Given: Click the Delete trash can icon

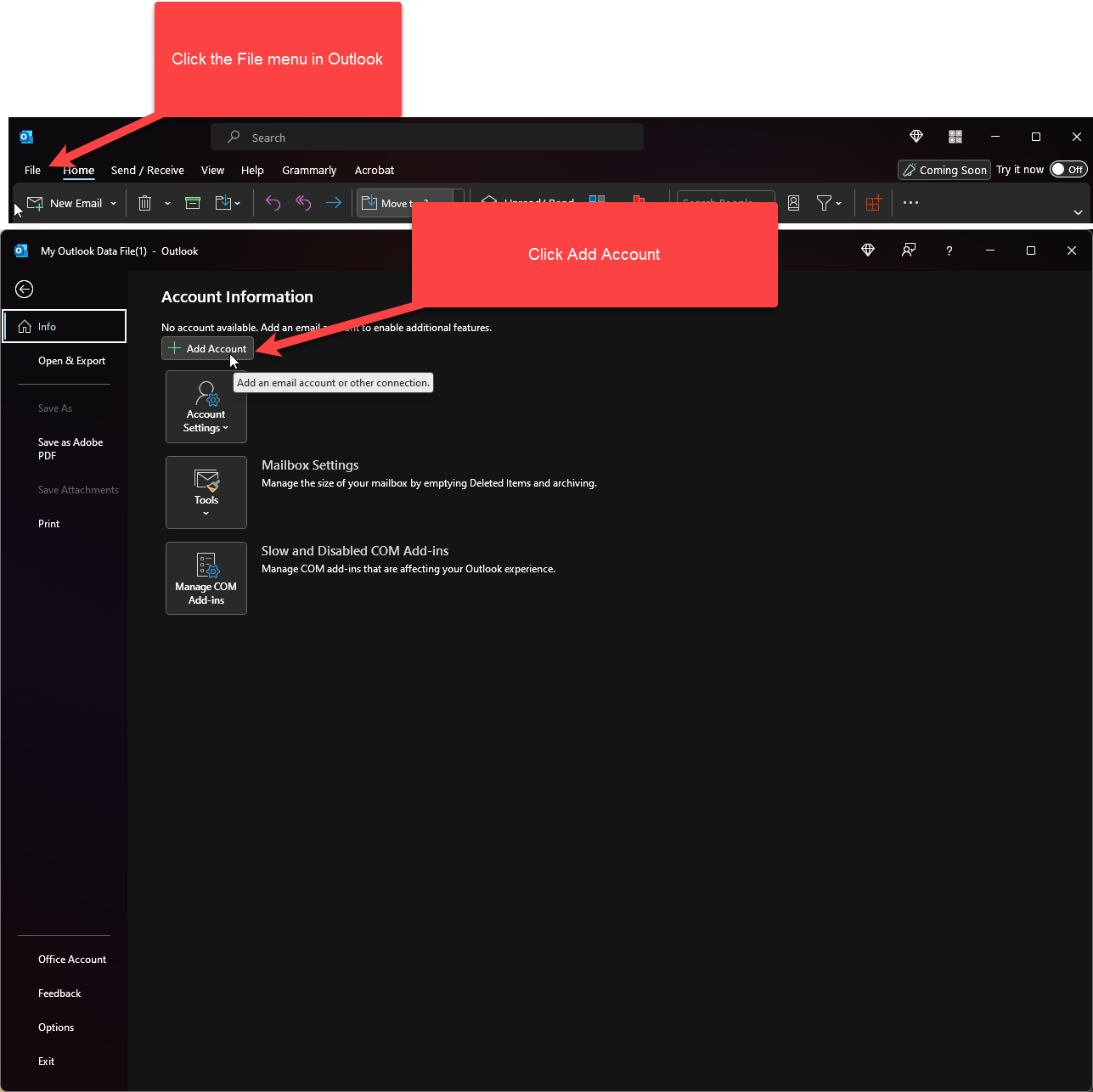Looking at the screenshot, I should [145, 203].
